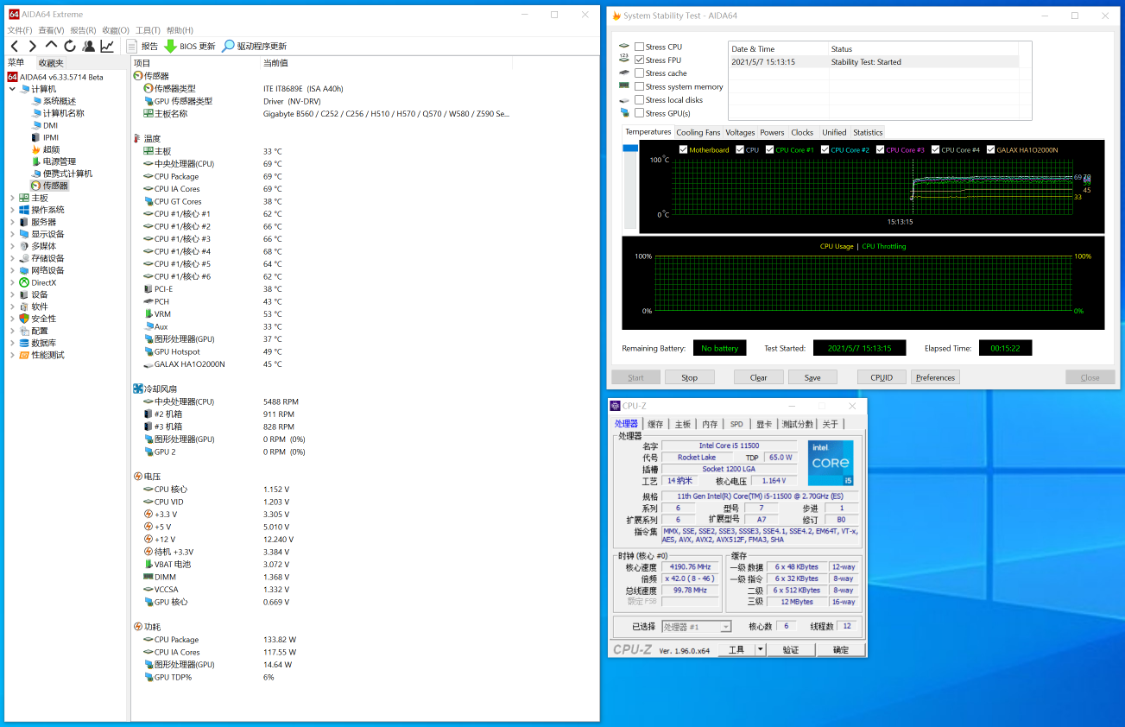Expand the 网络设备 tree node

[x=12, y=271]
